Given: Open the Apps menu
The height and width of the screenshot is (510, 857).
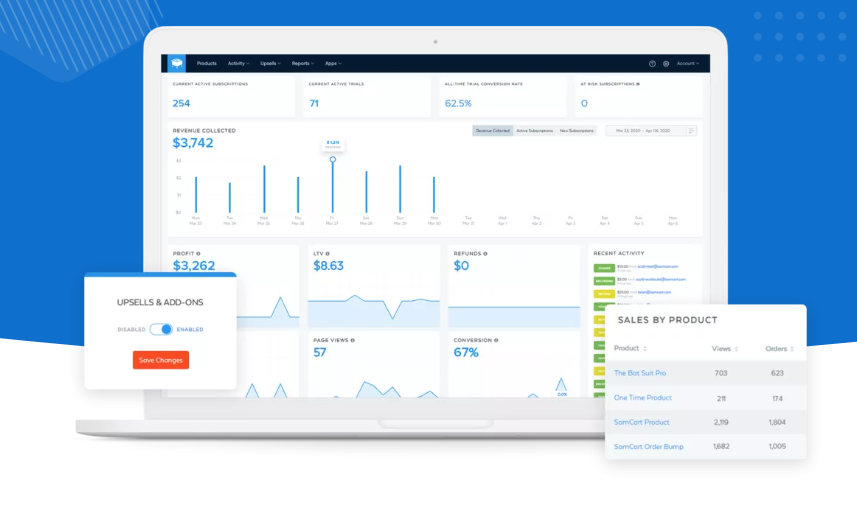Looking at the screenshot, I should pyautogui.click(x=333, y=63).
